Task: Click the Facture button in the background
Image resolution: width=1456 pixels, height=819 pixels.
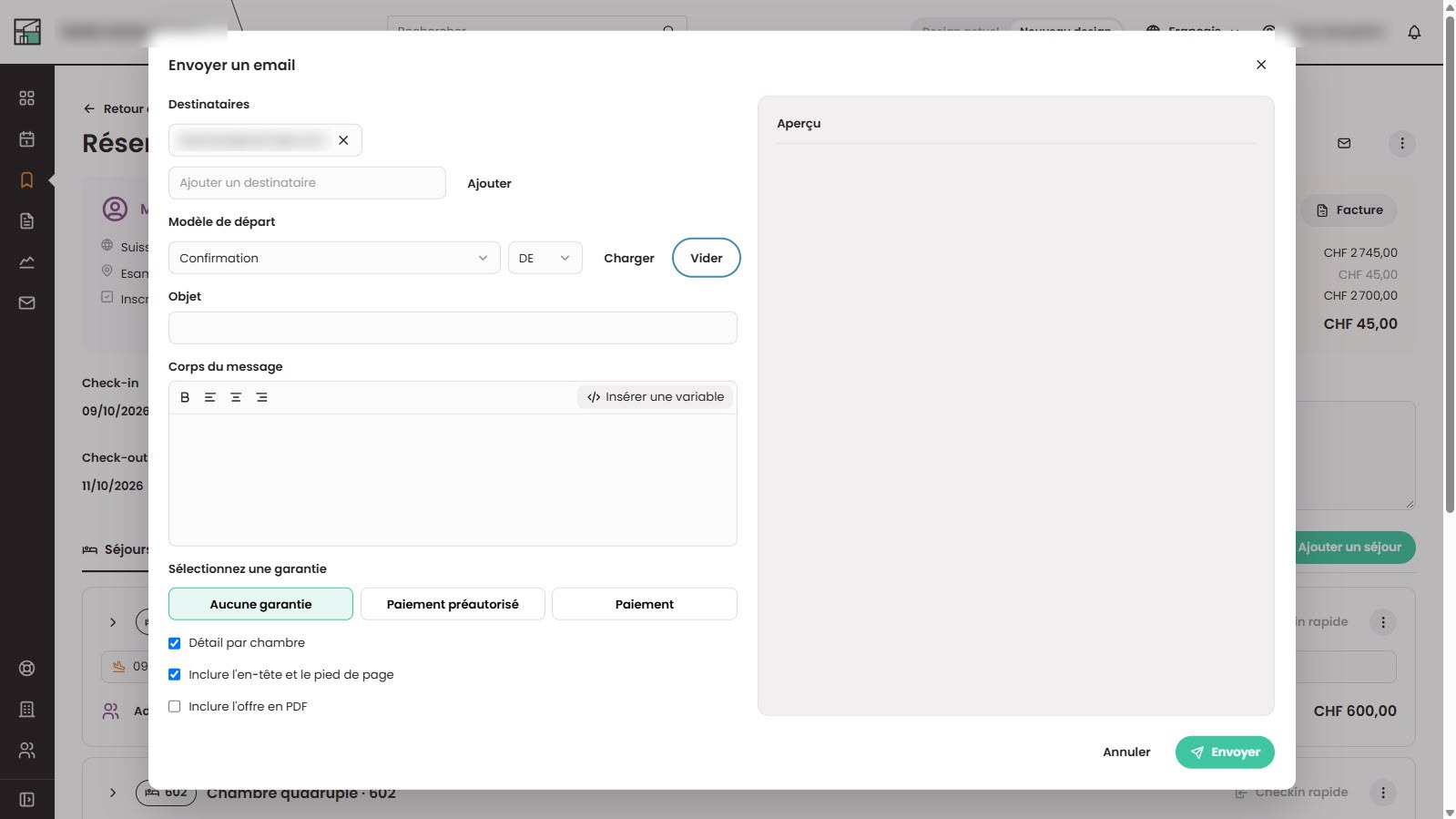Action: (1349, 210)
